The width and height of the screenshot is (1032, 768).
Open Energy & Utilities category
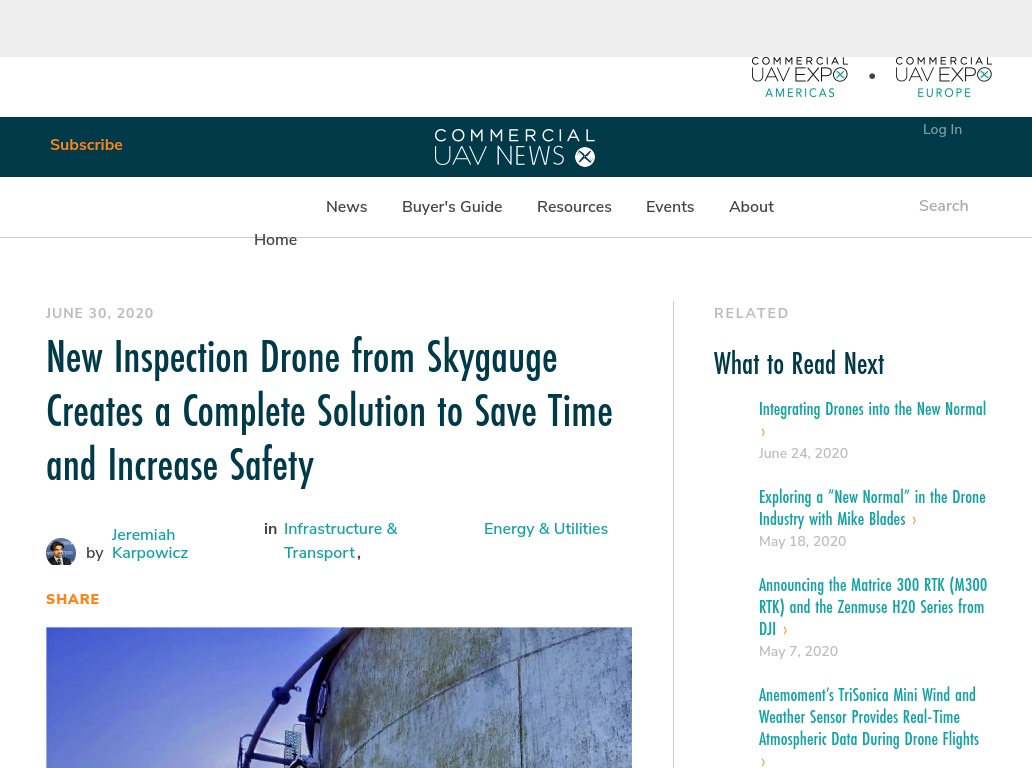[546, 529]
